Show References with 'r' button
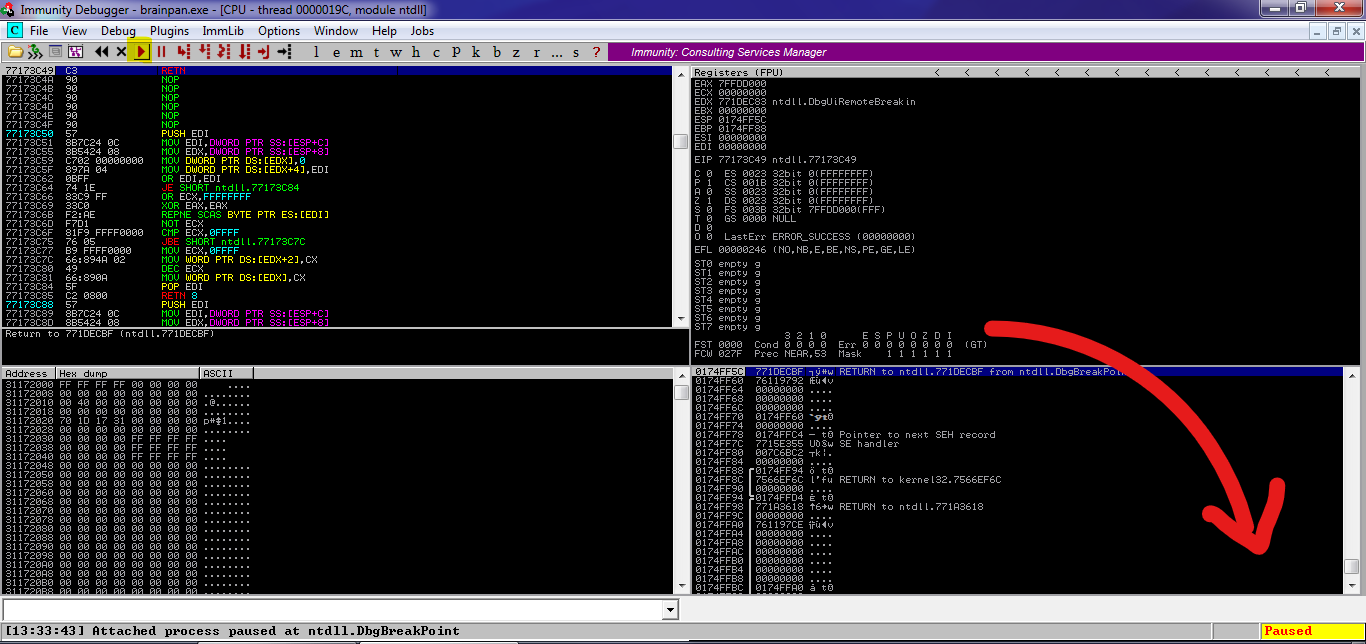The height and width of the screenshot is (644, 1366). tap(537, 51)
